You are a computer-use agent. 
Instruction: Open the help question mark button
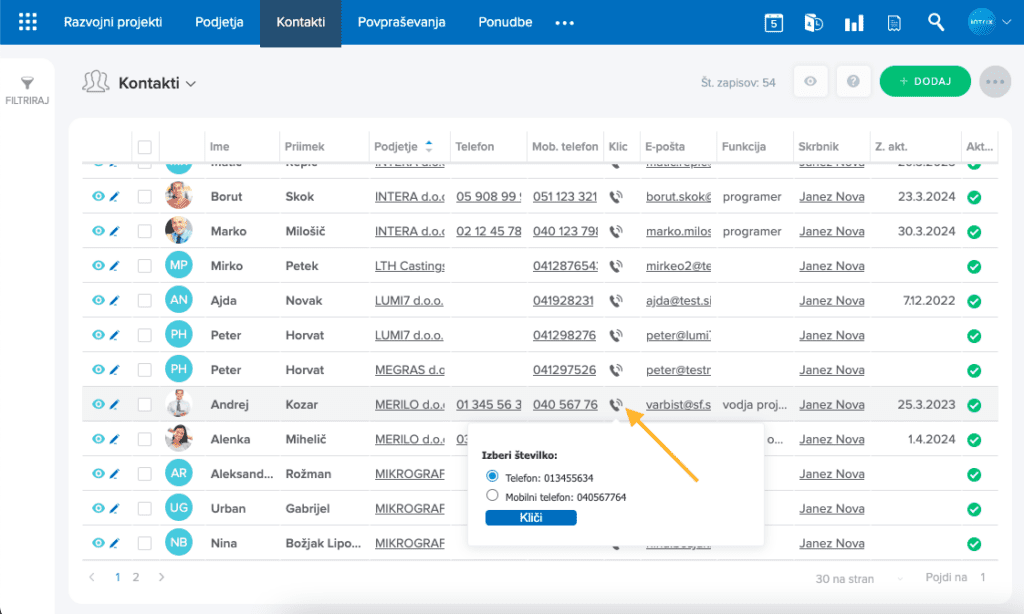click(853, 82)
